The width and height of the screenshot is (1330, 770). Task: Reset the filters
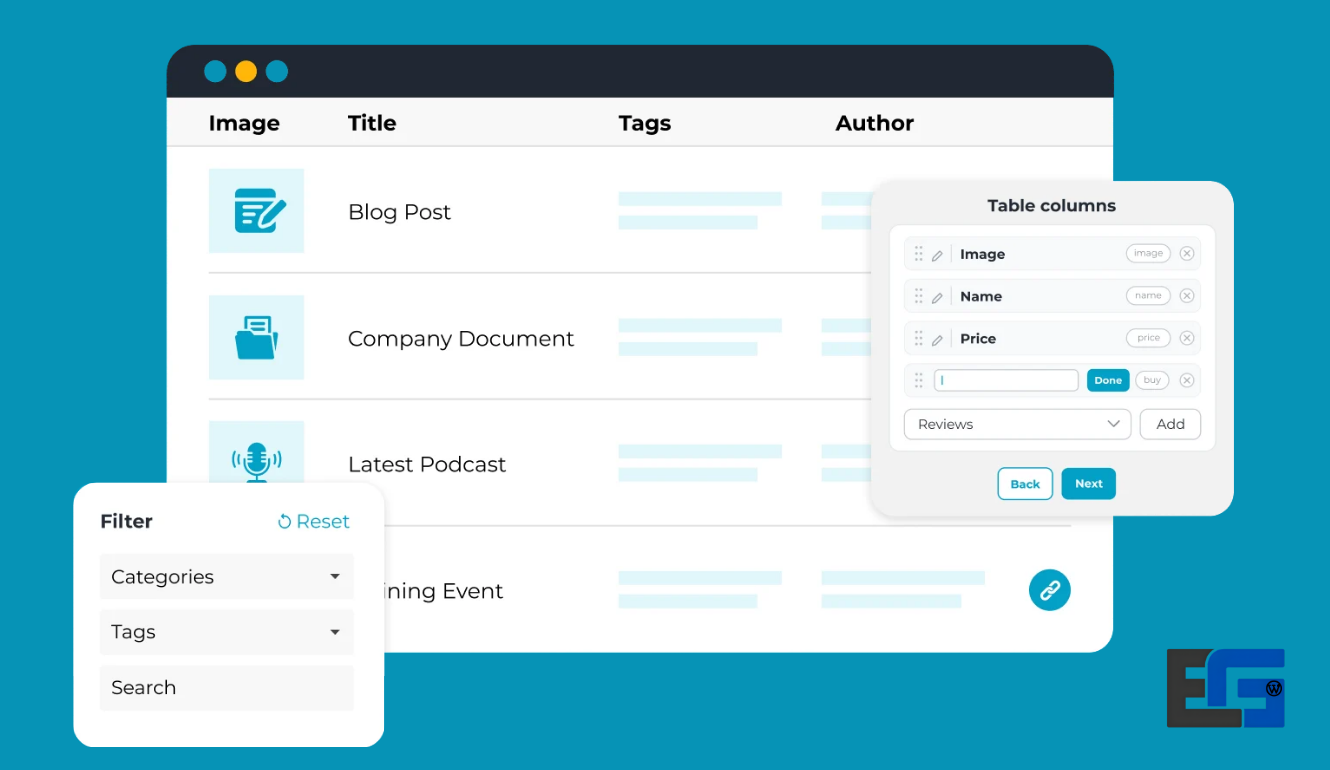[314, 521]
